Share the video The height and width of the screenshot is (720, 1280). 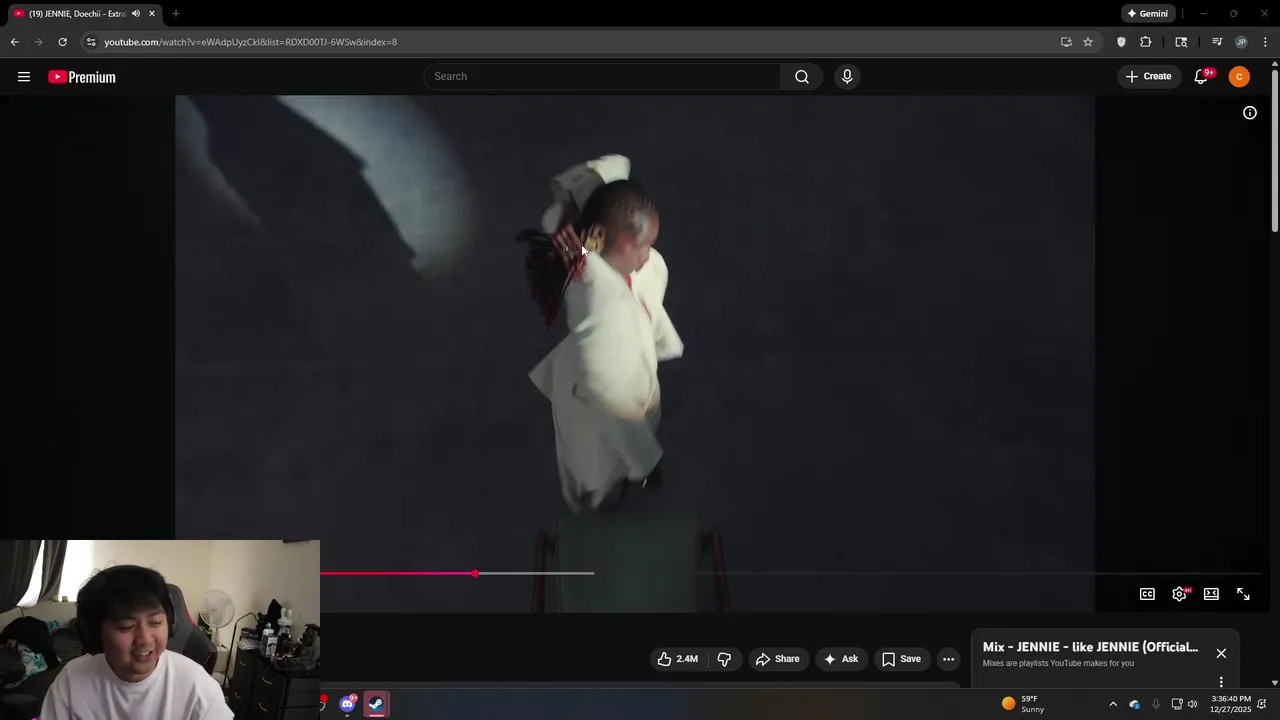(778, 659)
